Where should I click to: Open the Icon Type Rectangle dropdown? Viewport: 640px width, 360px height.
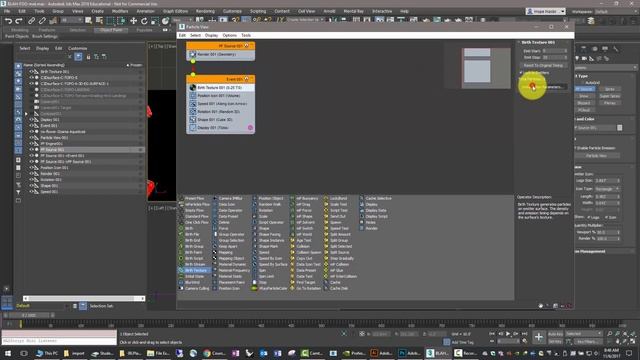coord(607,189)
